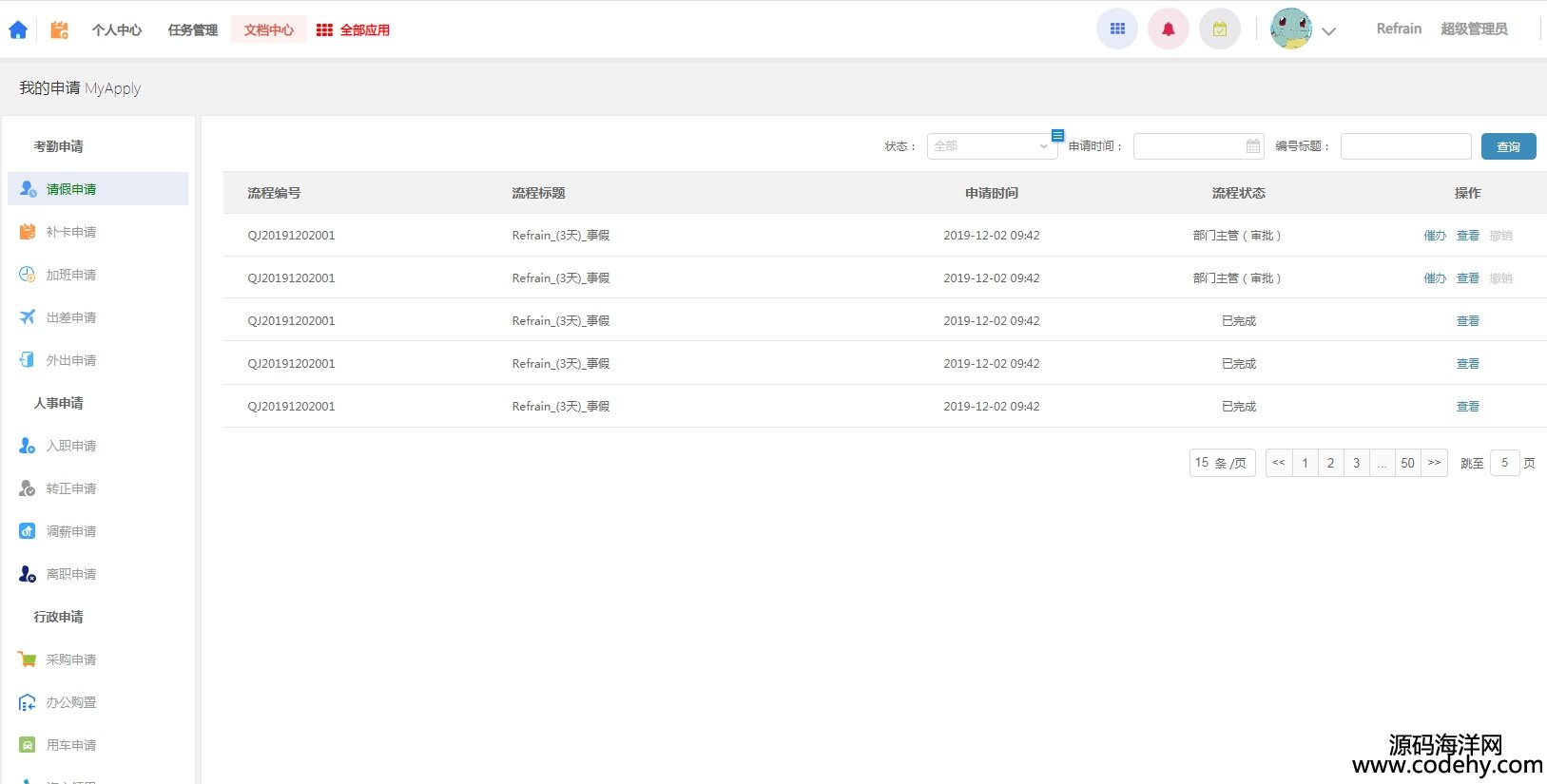Open the 15 条/页 page size selector
This screenshot has width=1547, height=784.
click(x=1223, y=463)
